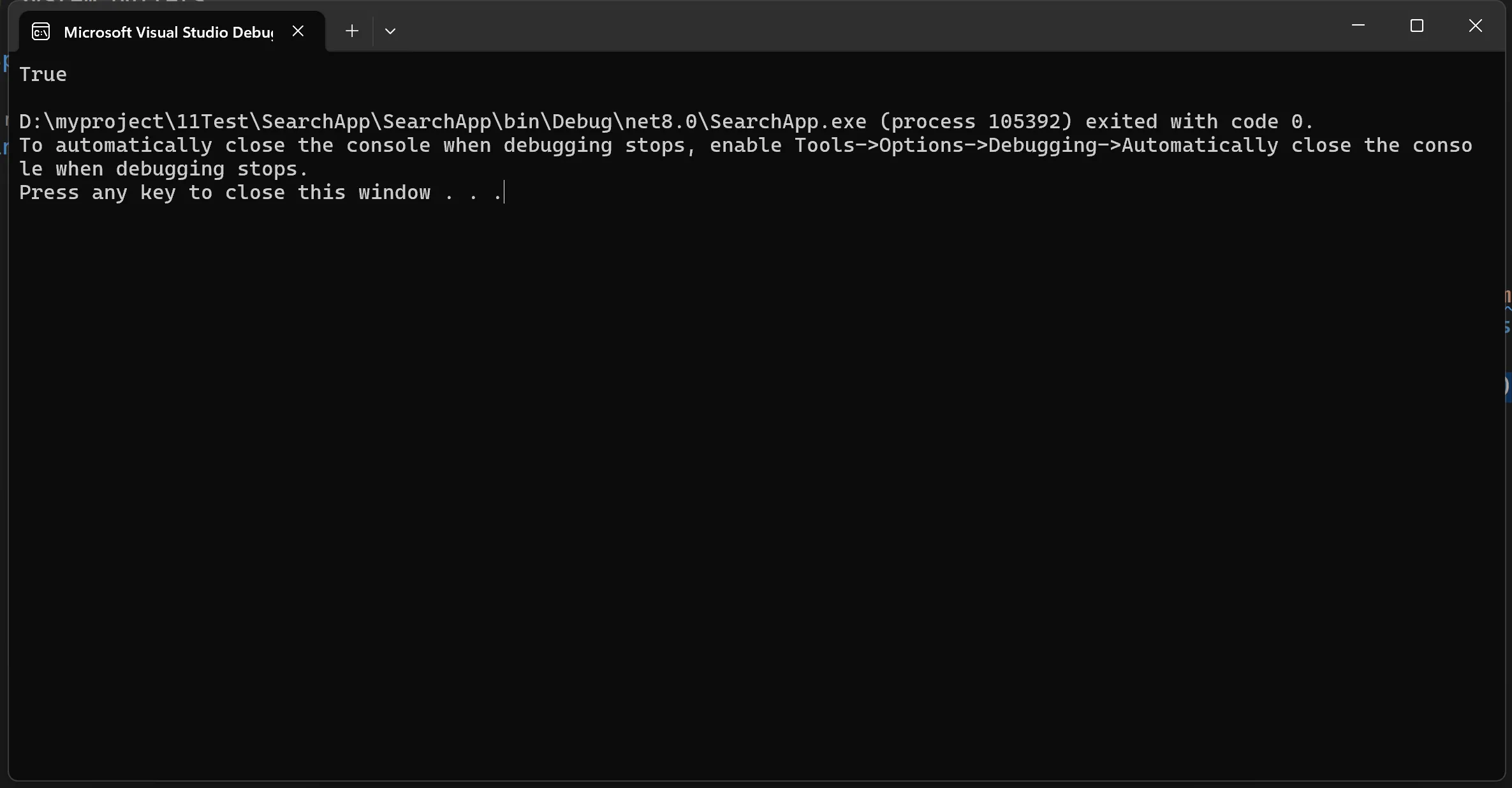Open a new terminal tab
The image size is (1512, 788).
tap(351, 31)
